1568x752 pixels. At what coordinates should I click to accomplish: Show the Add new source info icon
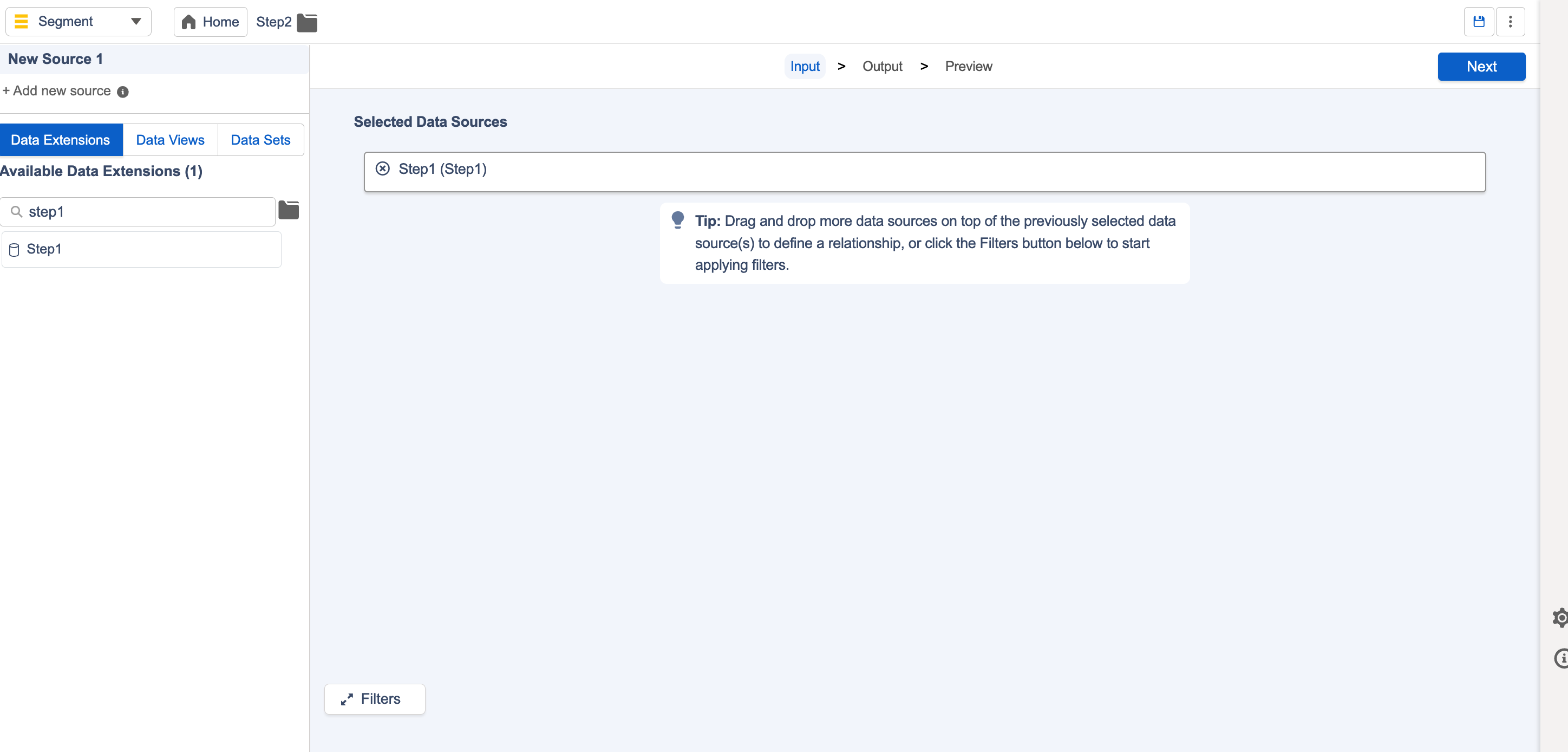coord(122,92)
